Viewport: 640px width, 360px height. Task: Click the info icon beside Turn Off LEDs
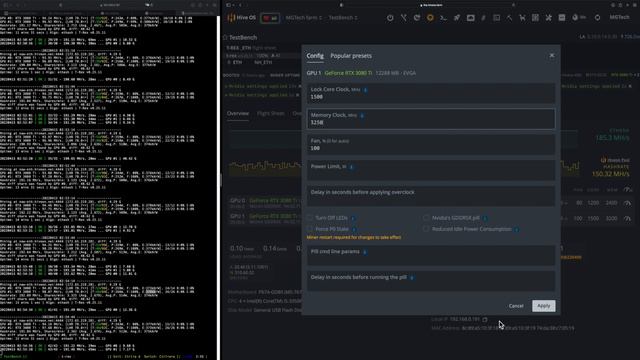point(353,218)
